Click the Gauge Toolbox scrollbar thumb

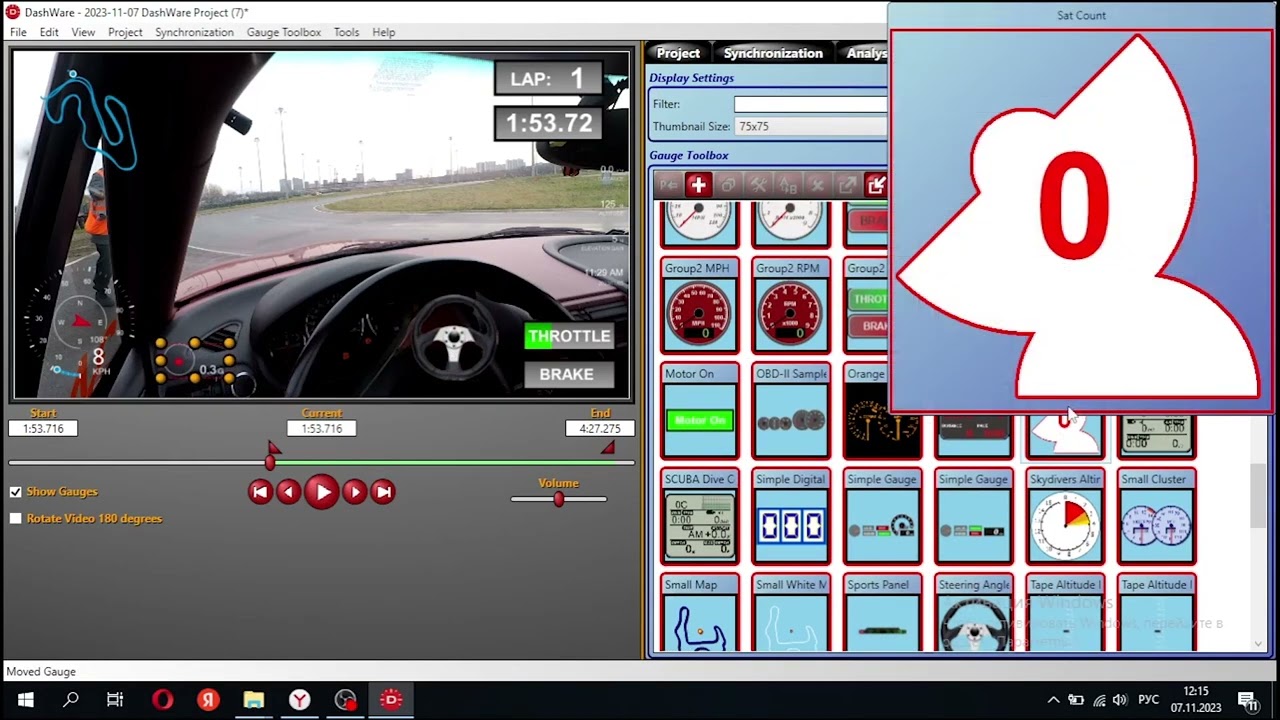point(1258,496)
